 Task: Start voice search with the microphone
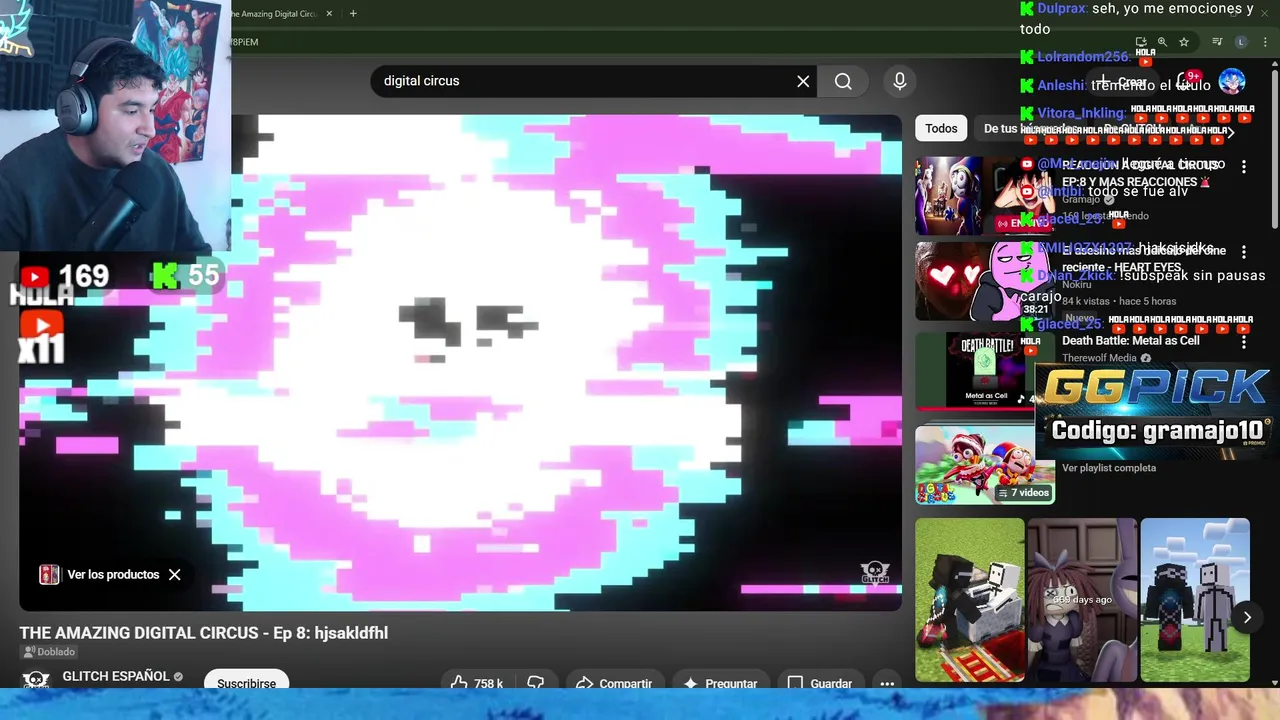point(899,81)
